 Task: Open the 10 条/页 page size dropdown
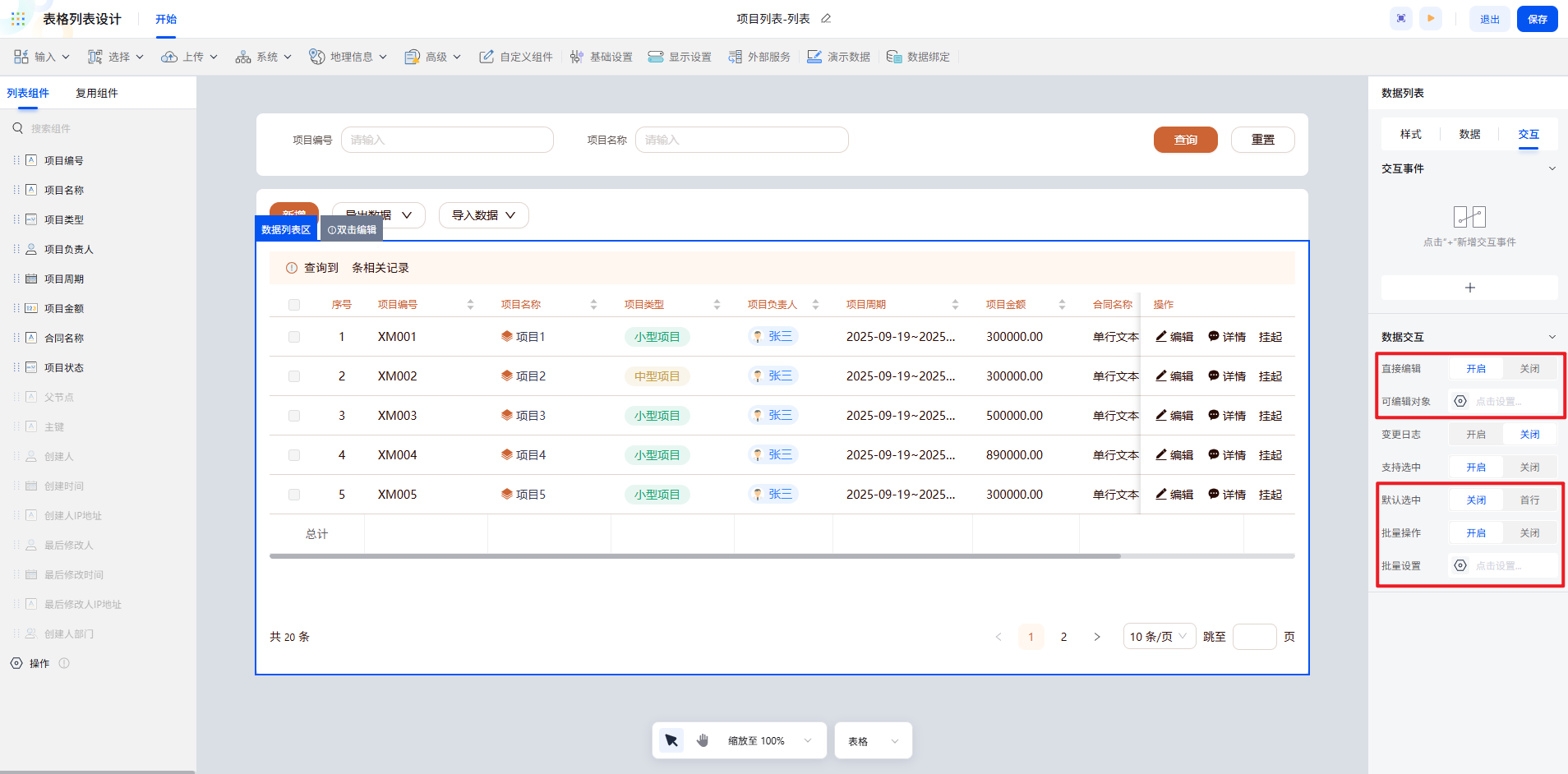(1159, 637)
